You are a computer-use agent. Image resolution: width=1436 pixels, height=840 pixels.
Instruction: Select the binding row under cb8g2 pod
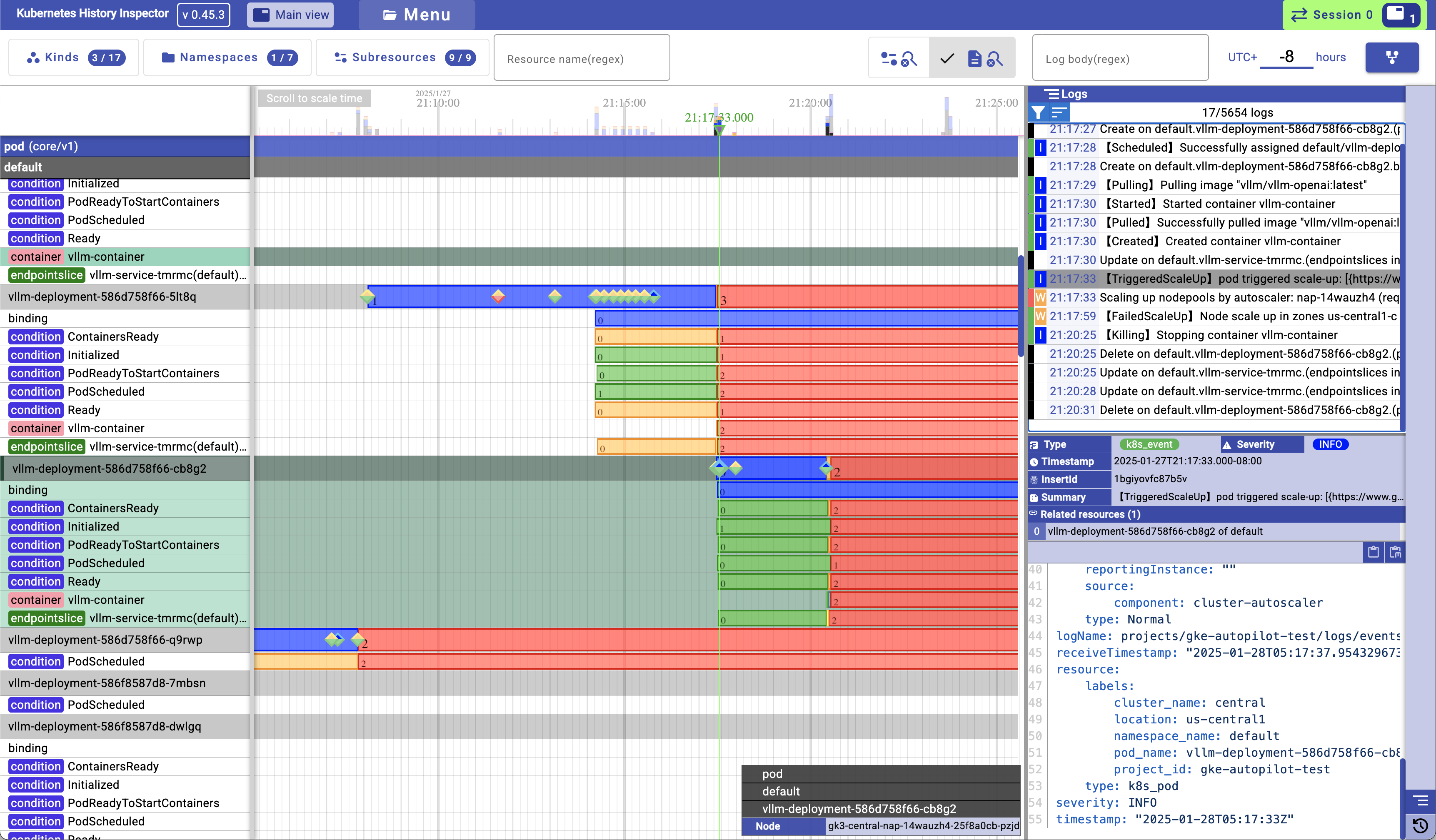(125, 490)
